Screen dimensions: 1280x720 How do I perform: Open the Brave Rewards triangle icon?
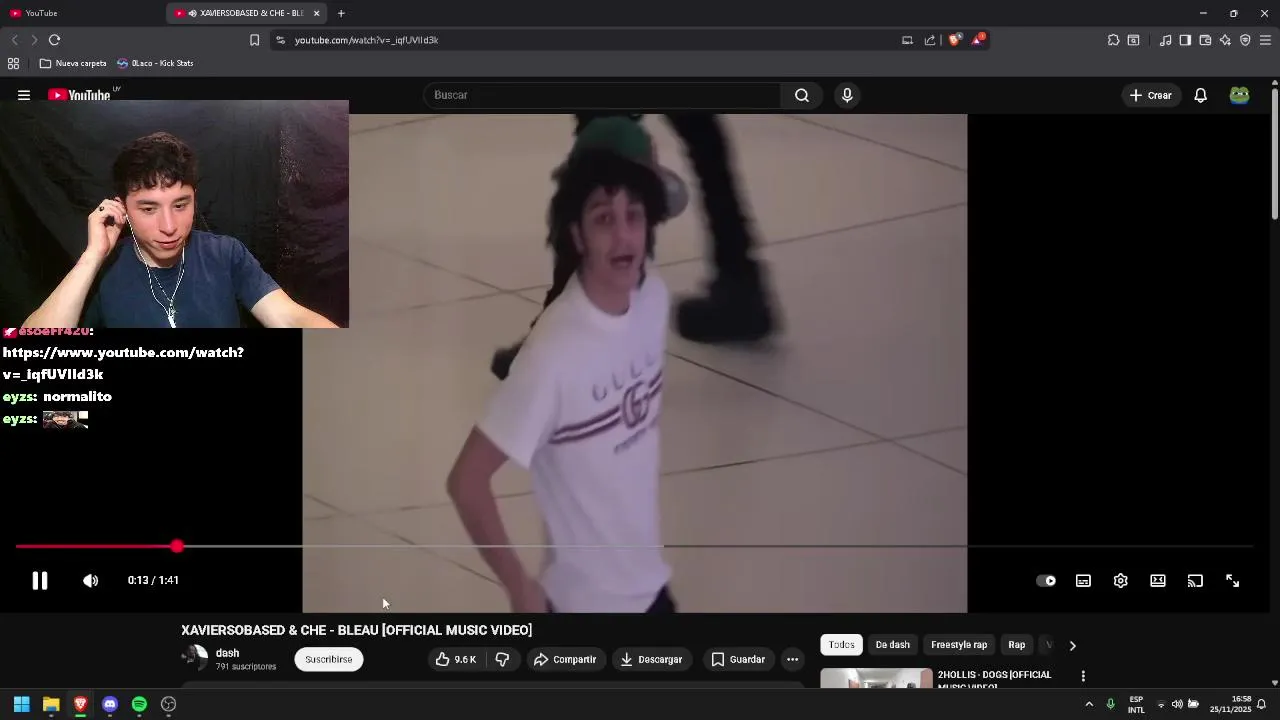[x=978, y=40]
